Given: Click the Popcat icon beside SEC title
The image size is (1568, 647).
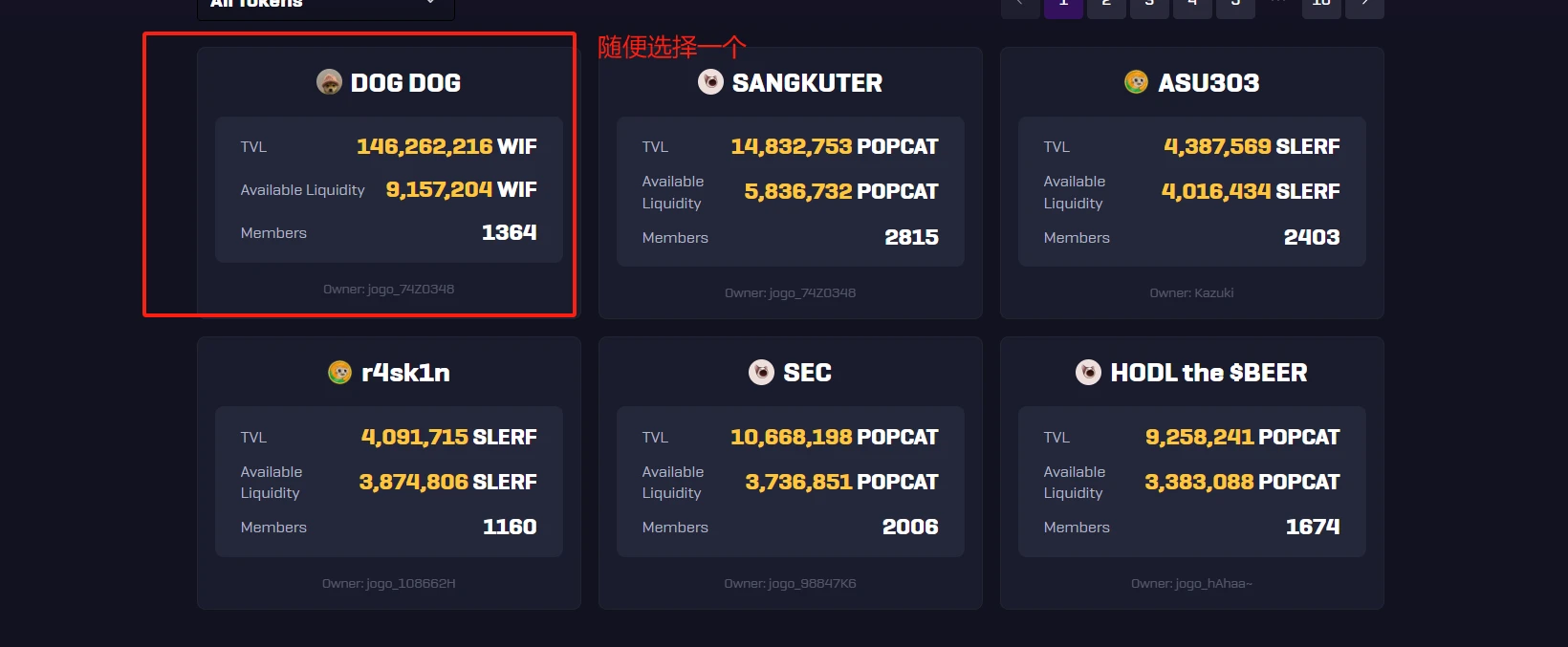Looking at the screenshot, I should click(761, 372).
